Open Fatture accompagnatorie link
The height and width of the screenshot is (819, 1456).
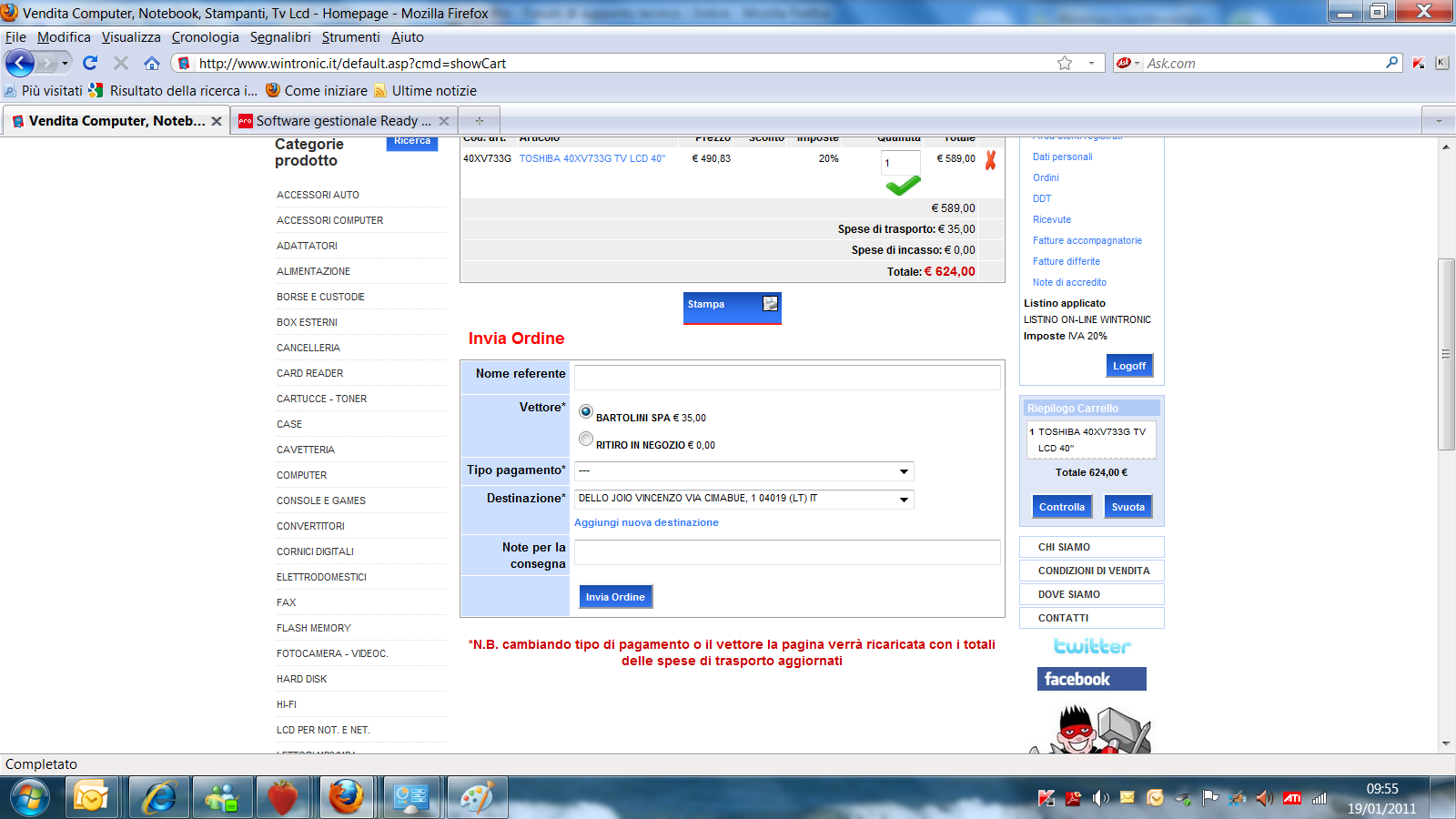click(x=1087, y=240)
